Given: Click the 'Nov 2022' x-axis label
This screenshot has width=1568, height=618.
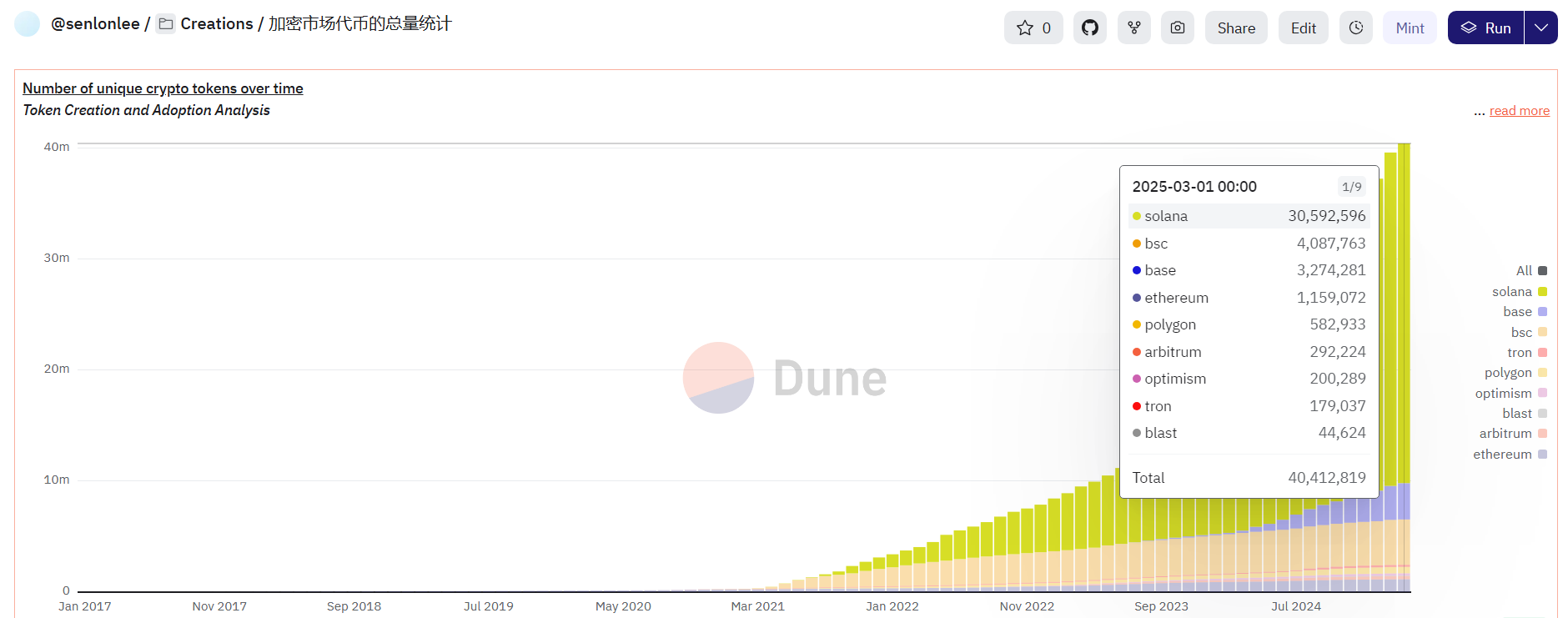Looking at the screenshot, I should click(1027, 606).
